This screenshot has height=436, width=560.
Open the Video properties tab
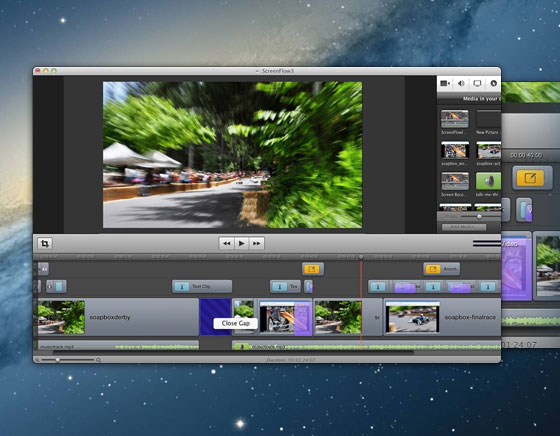click(x=445, y=83)
